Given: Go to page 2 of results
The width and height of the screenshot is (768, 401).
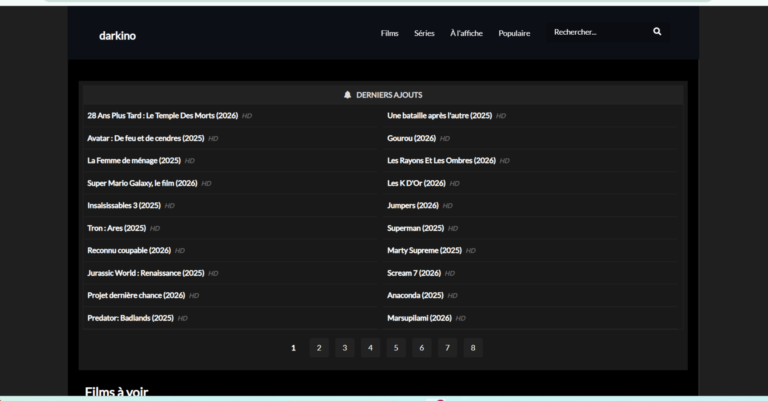Looking at the screenshot, I should click(x=318, y=347).
